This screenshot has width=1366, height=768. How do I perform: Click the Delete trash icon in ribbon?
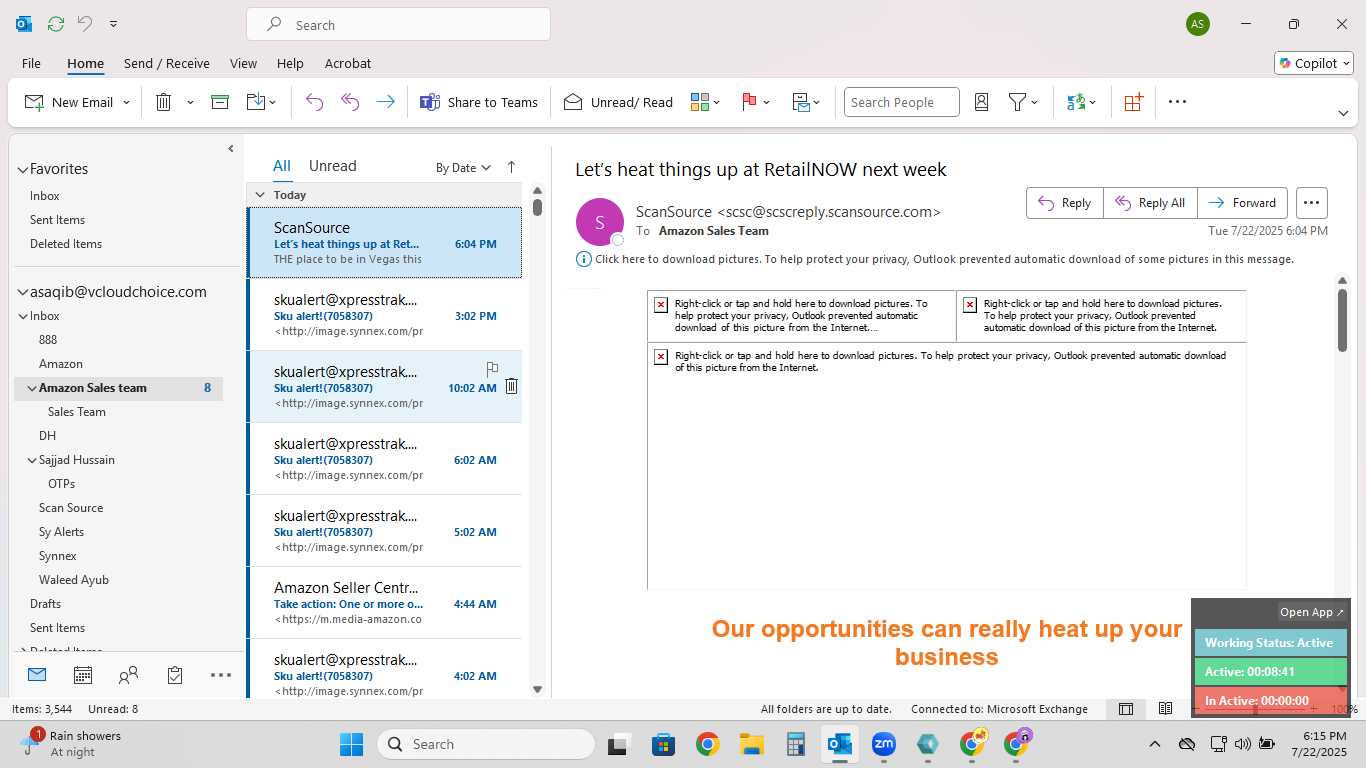click(164, 102)
